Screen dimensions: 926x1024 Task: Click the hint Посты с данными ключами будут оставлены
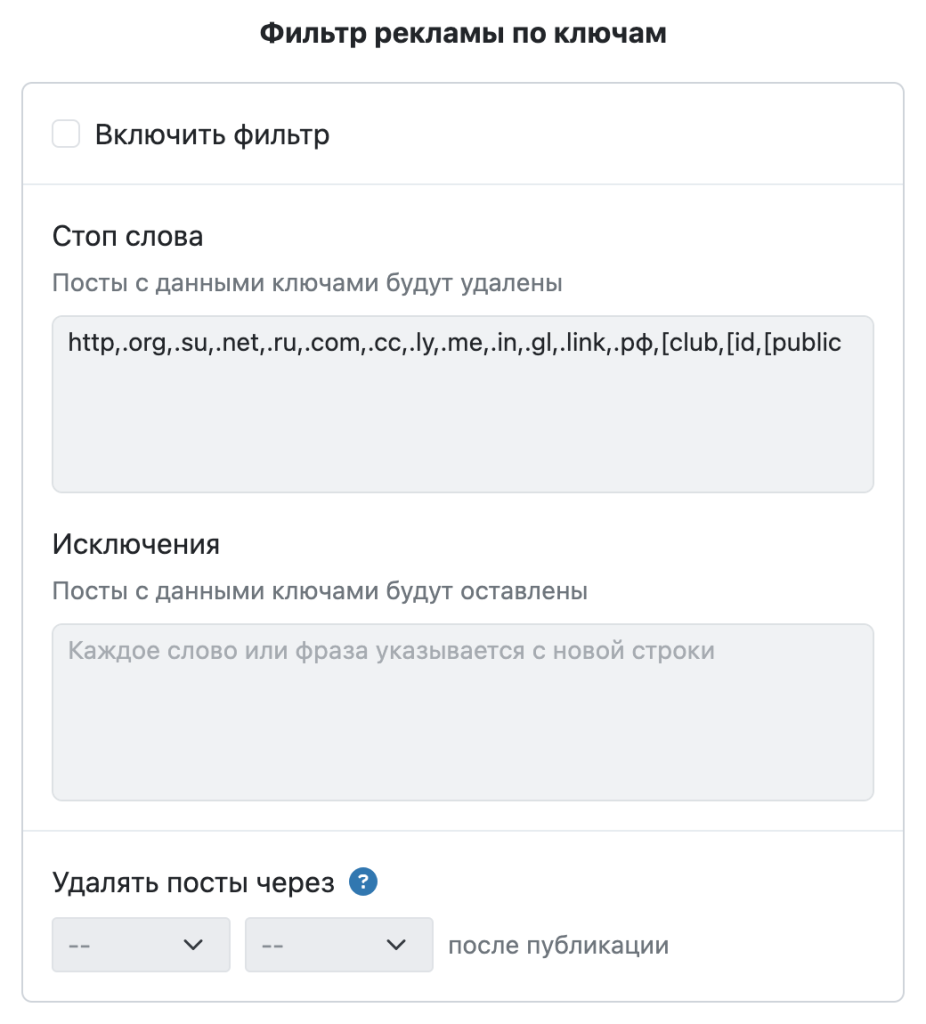click(x=319, y=591)
